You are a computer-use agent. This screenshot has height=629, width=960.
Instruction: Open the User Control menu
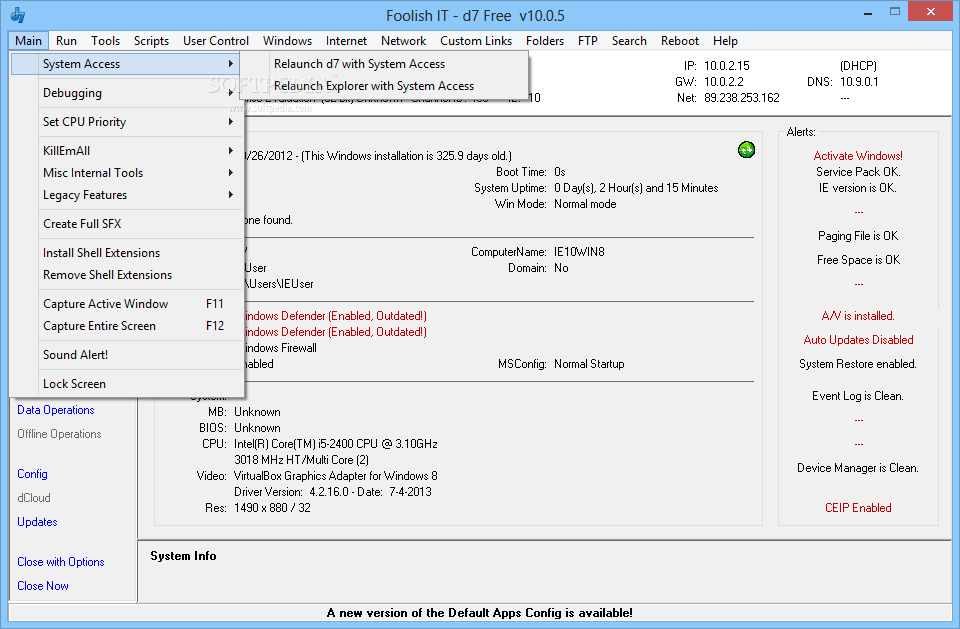(x=216, y=40)
